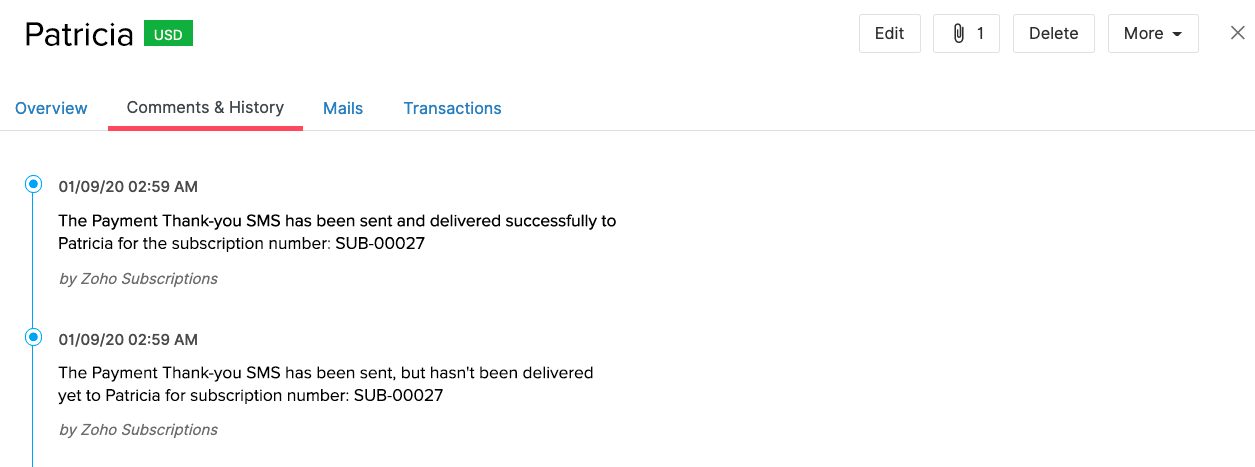Click 'by Zoho Subscriptions' under the second comment
Viewport: 1255px width, 467px height.
[138, 430]
